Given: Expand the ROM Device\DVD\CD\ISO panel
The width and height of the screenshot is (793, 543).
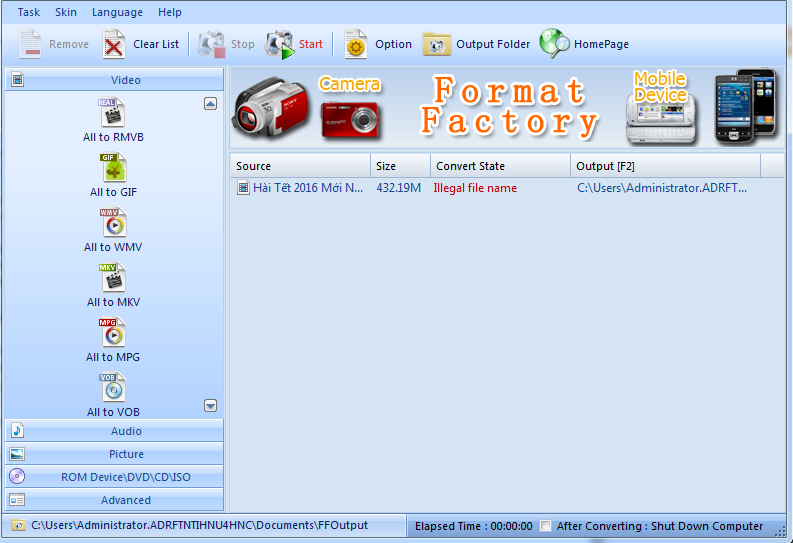Looking at the screenshot, I should tap(114, 477).
